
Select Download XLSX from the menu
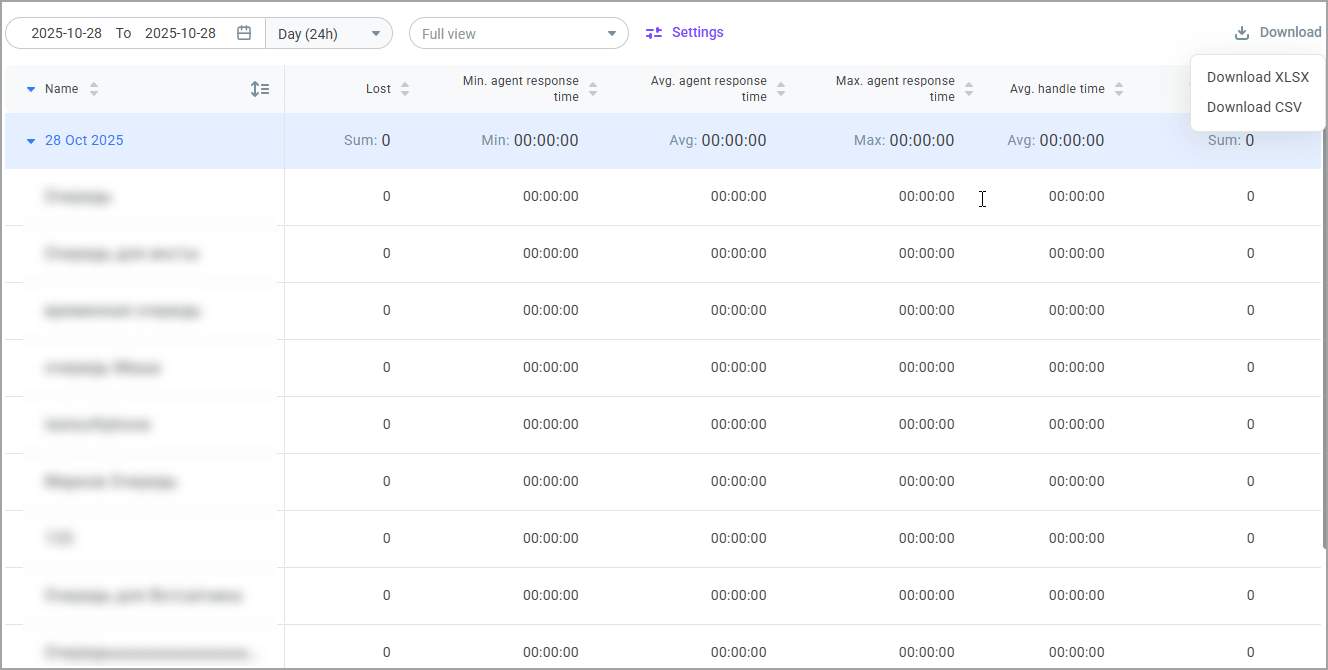click(1258, 76)
